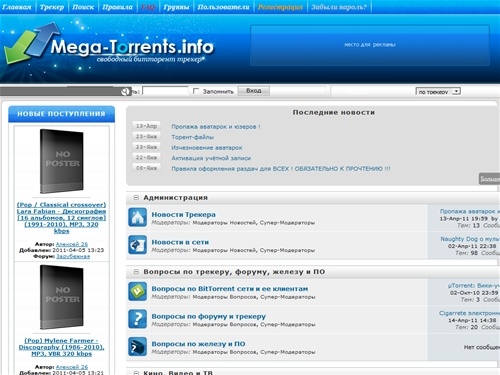The width and height of the screenshot is (500, 375).
Task: Open the Зарубежная forum link
Action: click(x=73, y=256)
